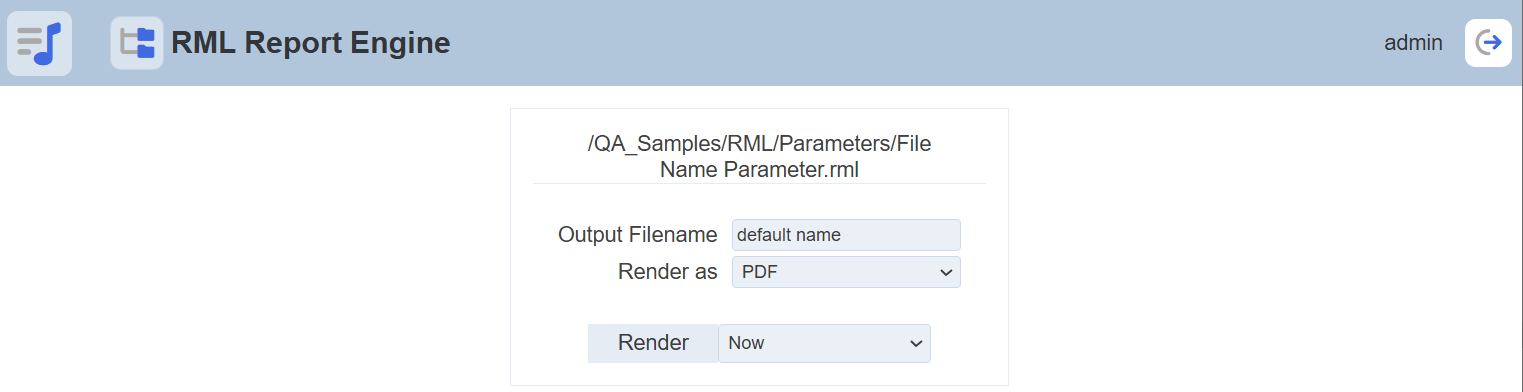Expand the Render as format dropdown
The height and width of the screenshot is (392, 1523).
point(846,272)
